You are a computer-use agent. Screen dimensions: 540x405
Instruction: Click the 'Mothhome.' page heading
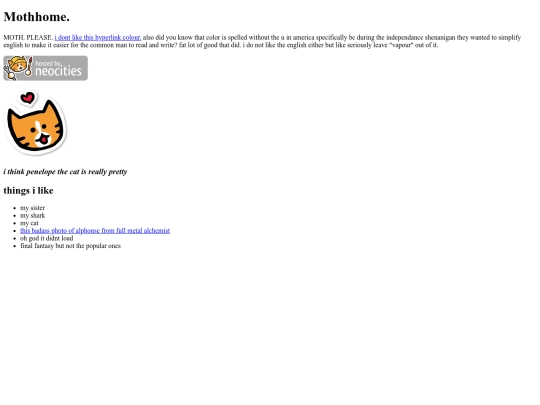(x=37, y=17)
